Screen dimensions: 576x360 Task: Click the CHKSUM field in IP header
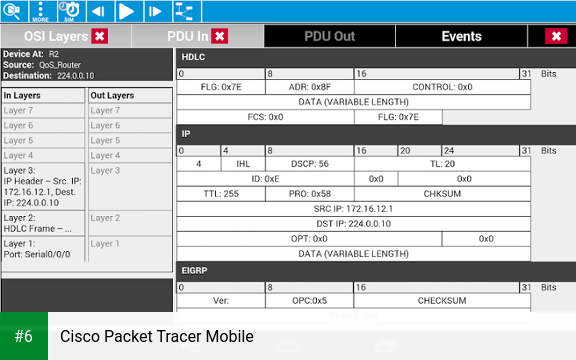(442, 194)
